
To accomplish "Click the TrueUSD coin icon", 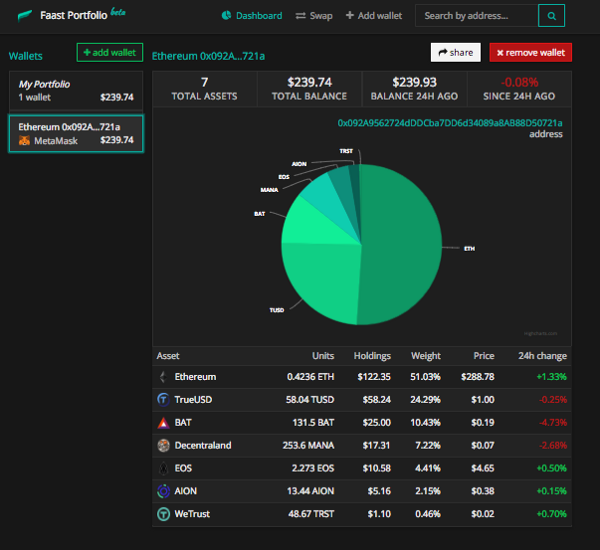I will [163, 400].
